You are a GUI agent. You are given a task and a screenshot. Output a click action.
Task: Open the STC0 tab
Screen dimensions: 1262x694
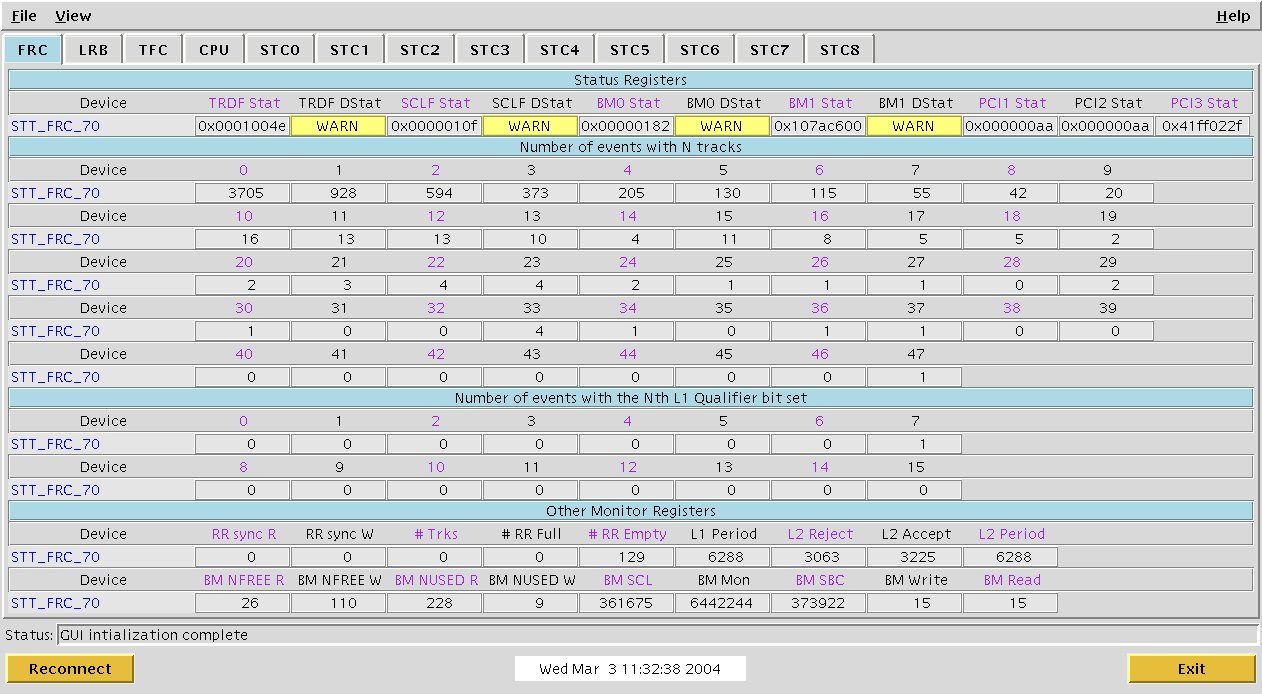(x=280, y=50)
